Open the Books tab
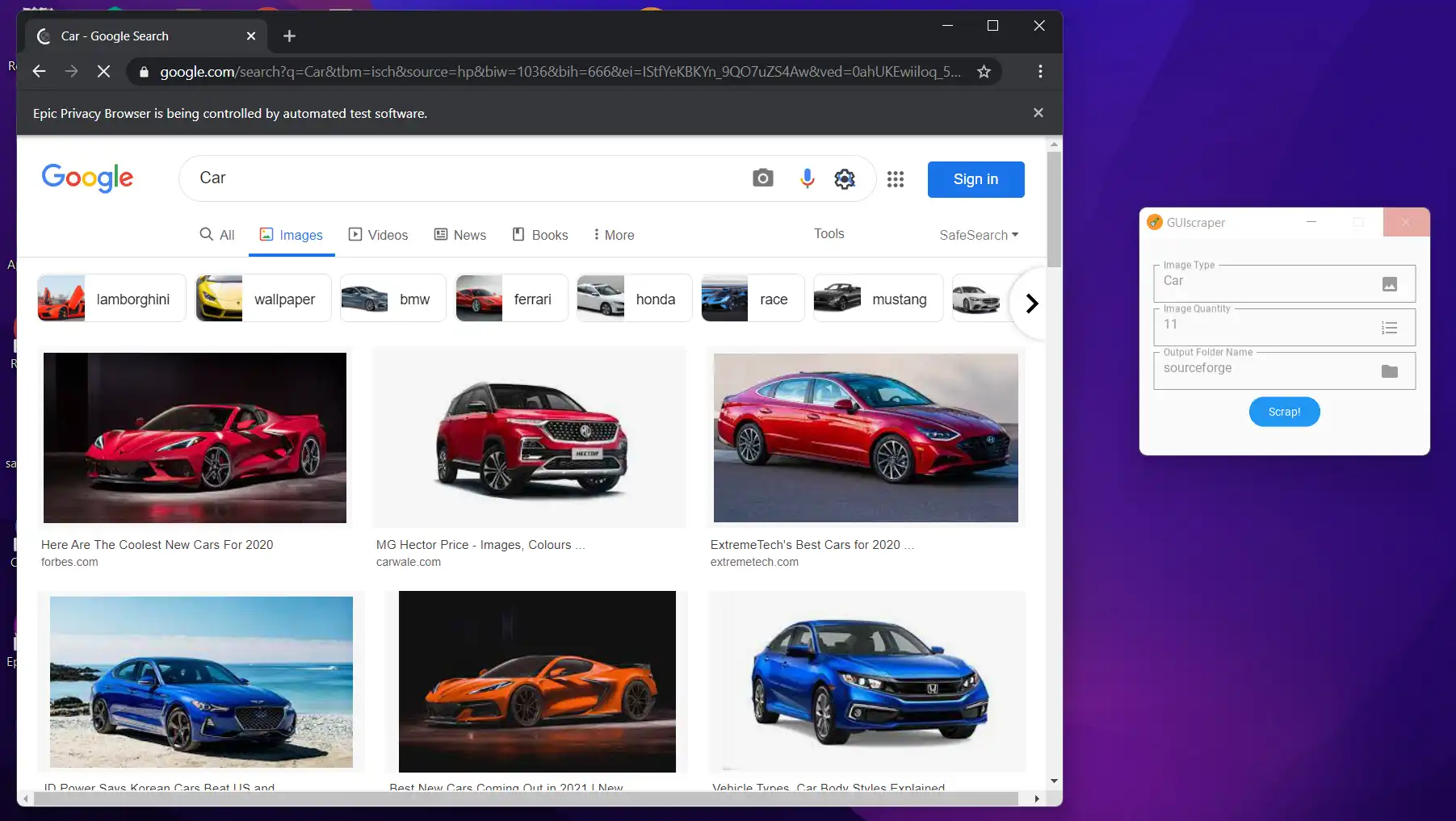The image size is (1456, 821). [540, 235]
